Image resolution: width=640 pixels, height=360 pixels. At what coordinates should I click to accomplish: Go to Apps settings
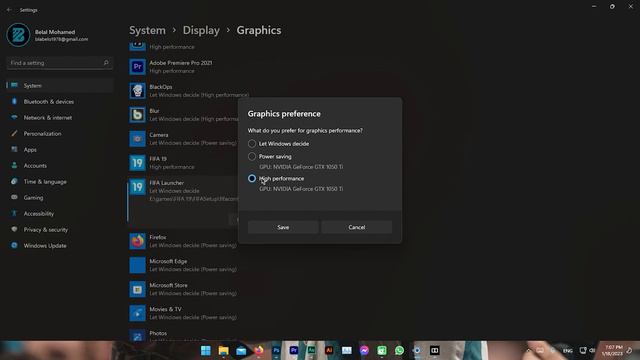pyautogui.click(x=60, y=149)
